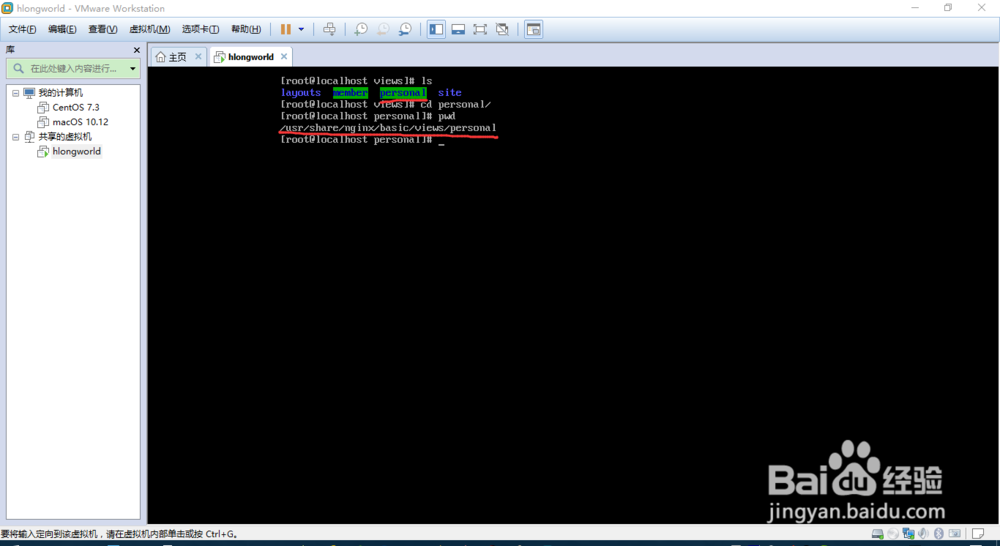This screenshot has width=1000, height=546.
Task: Click the VMware Workstation title bar icon
Action: click(7, 8)
